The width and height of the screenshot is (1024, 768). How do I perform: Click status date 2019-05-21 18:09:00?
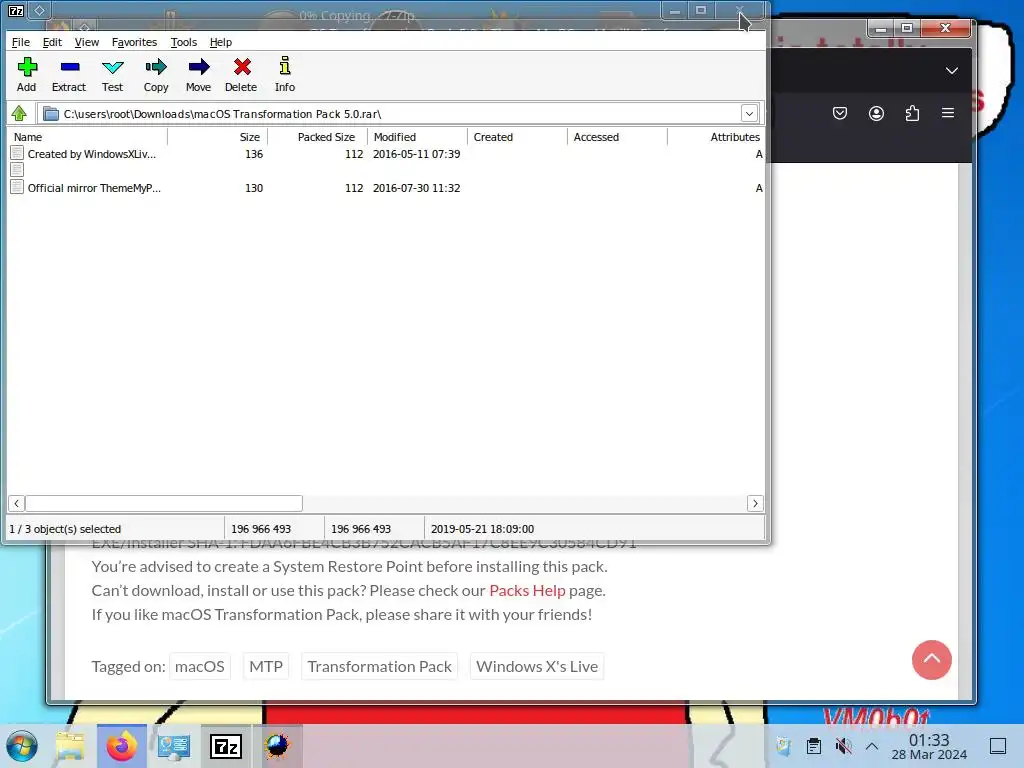pyautogui.click(x=482, y=529)
